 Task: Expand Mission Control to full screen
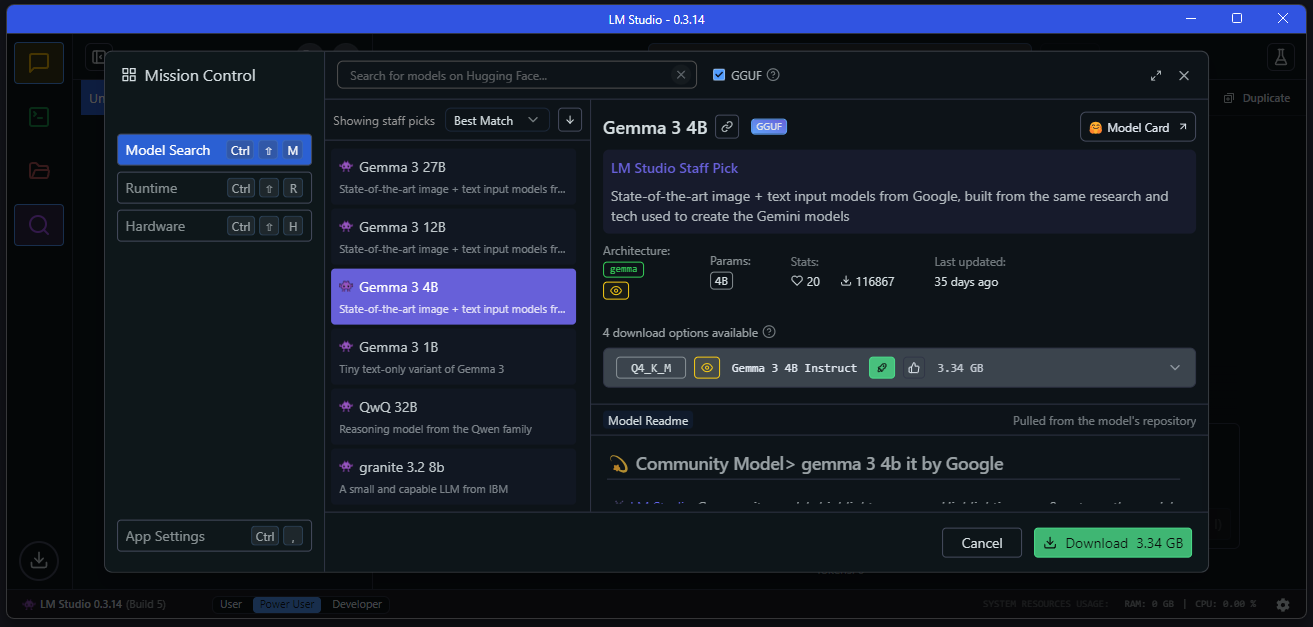[x=1156, y=75]
